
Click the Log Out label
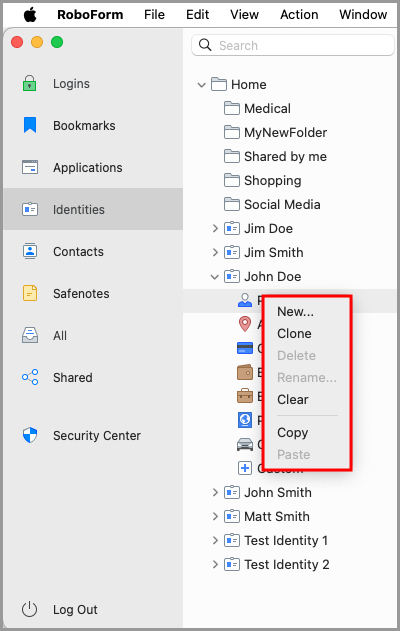click(75, 610)
